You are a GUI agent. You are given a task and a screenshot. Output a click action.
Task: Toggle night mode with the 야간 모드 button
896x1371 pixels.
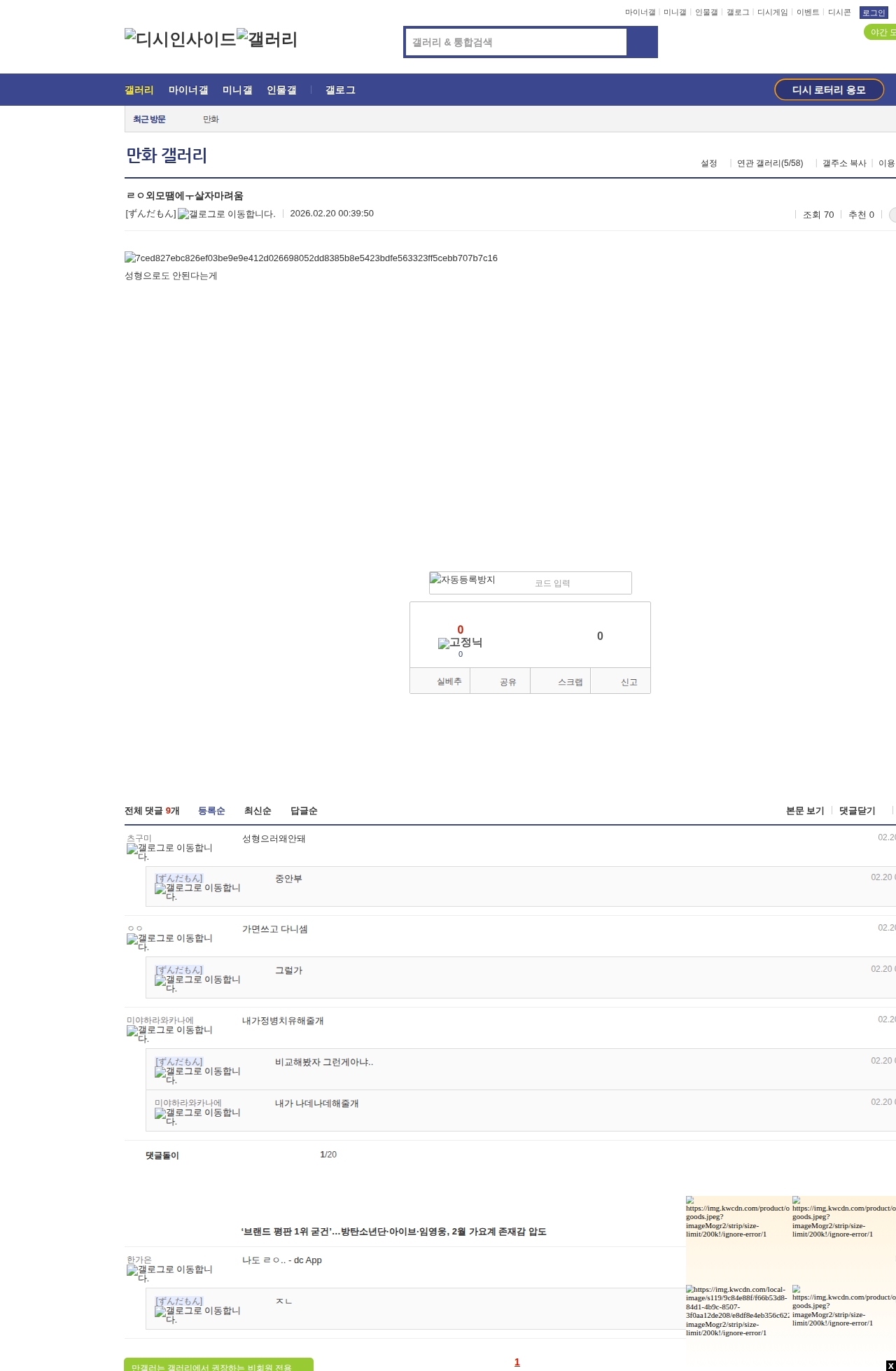click(x=881, y=32)
